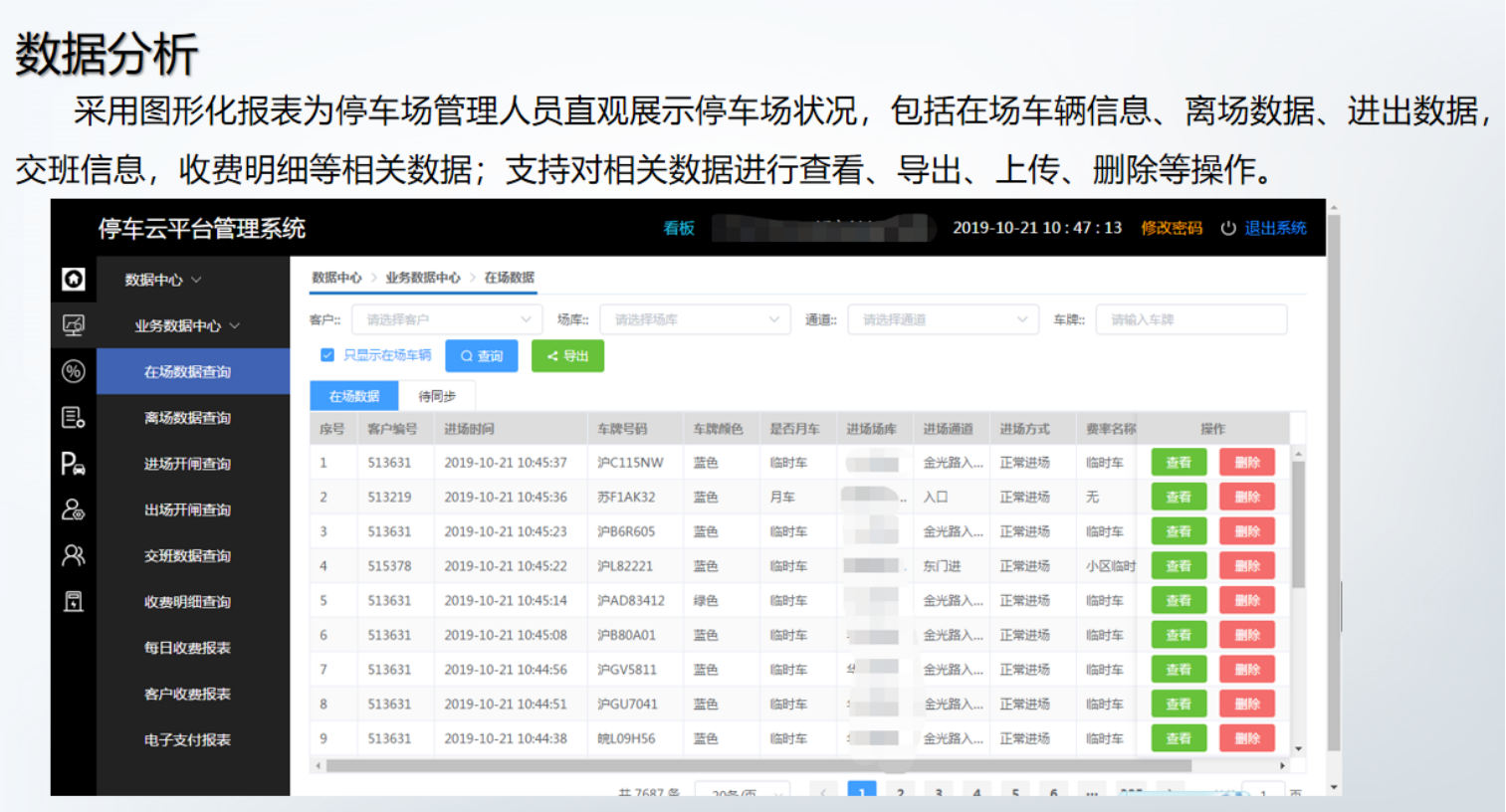Viewport: 1506px width, 812px height.
Task: Click the 请输入车牌 input field
Action: pos(1190,319)
